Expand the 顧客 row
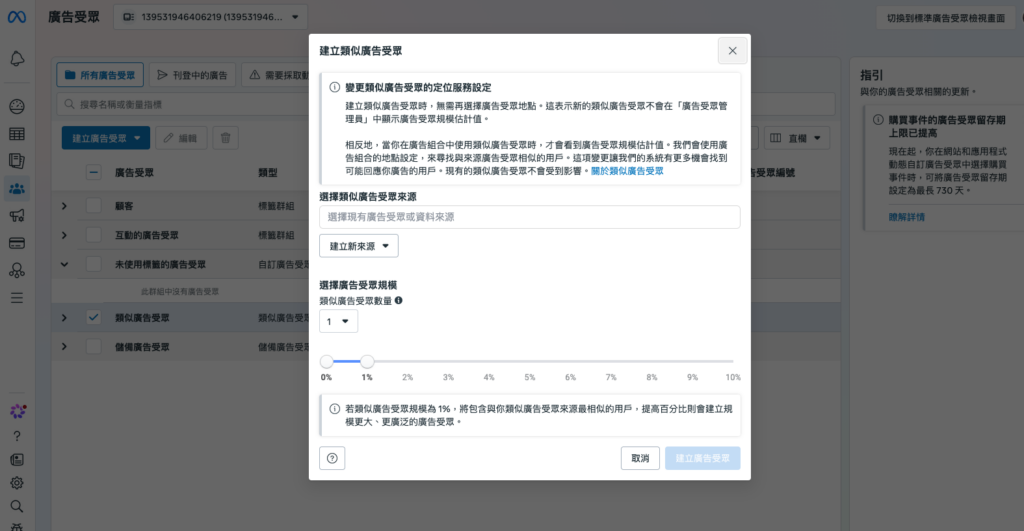Viewport: 1024px width, 531px height. point(64,206)
